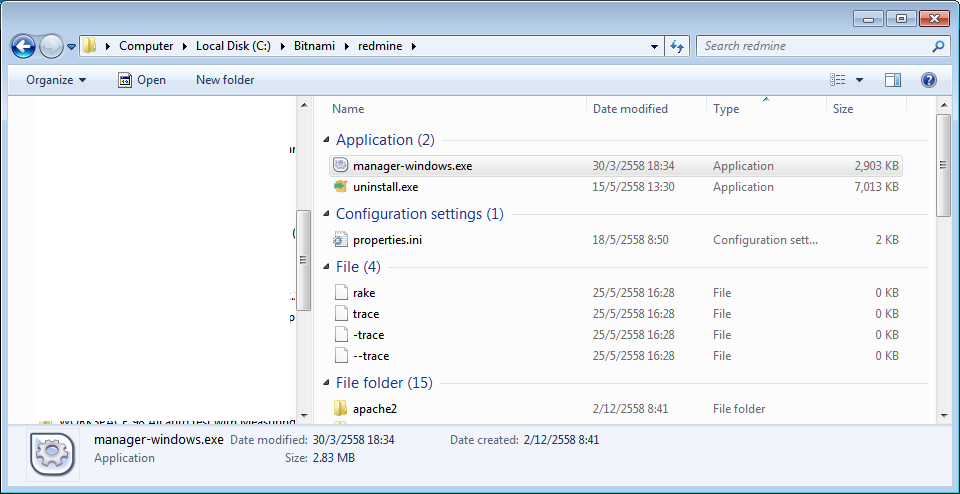
Task: Open the recent pages dropdown arrow
Action: click(71, 47)
